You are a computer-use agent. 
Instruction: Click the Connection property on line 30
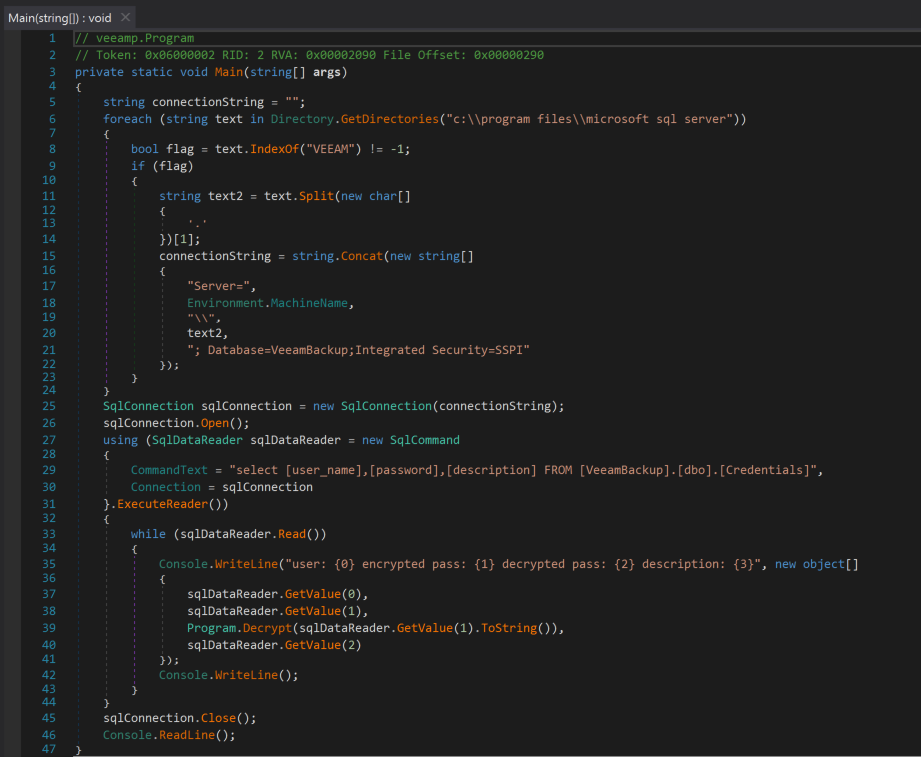(166, 487)
